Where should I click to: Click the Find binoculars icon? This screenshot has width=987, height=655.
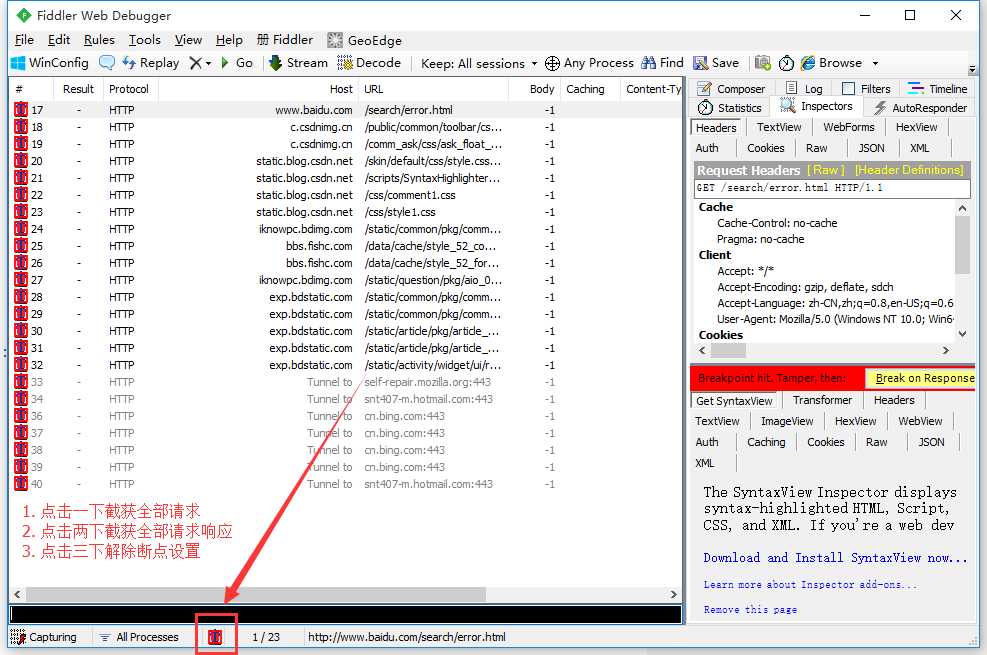click(x=648, y=63)
